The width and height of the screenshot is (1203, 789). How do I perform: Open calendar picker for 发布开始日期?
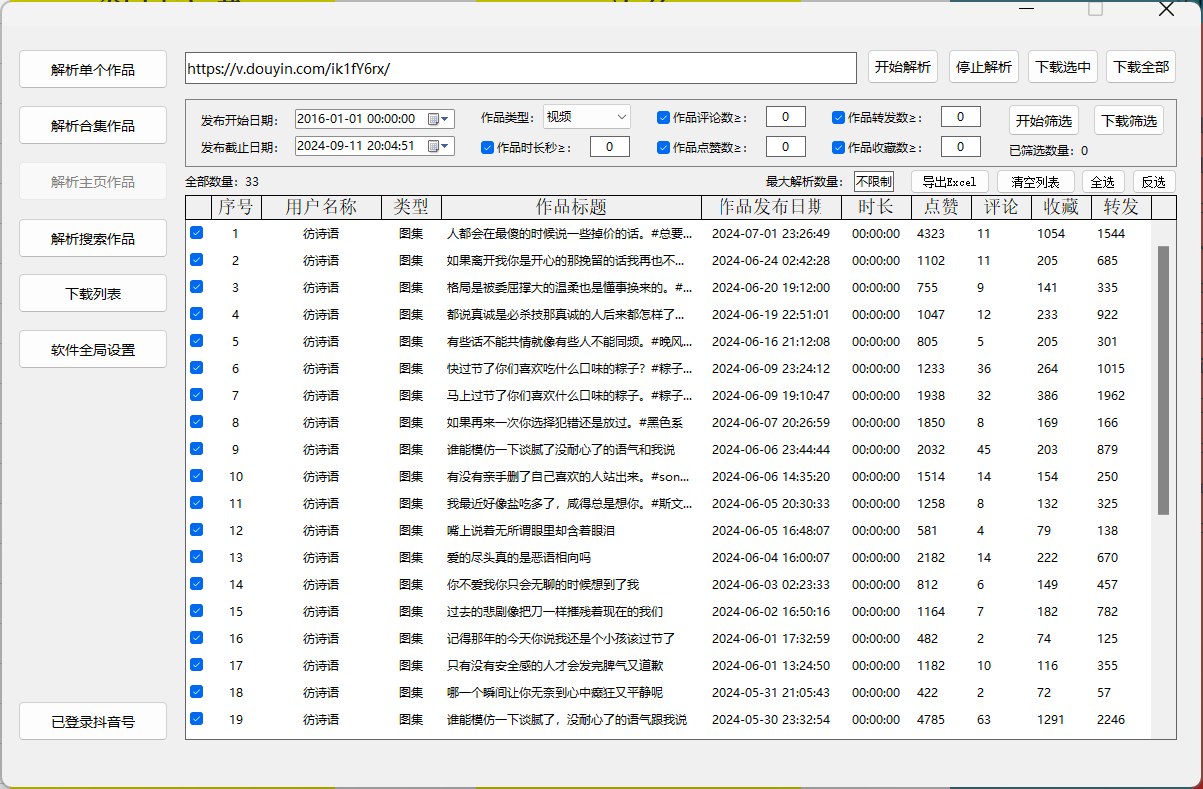439,118
